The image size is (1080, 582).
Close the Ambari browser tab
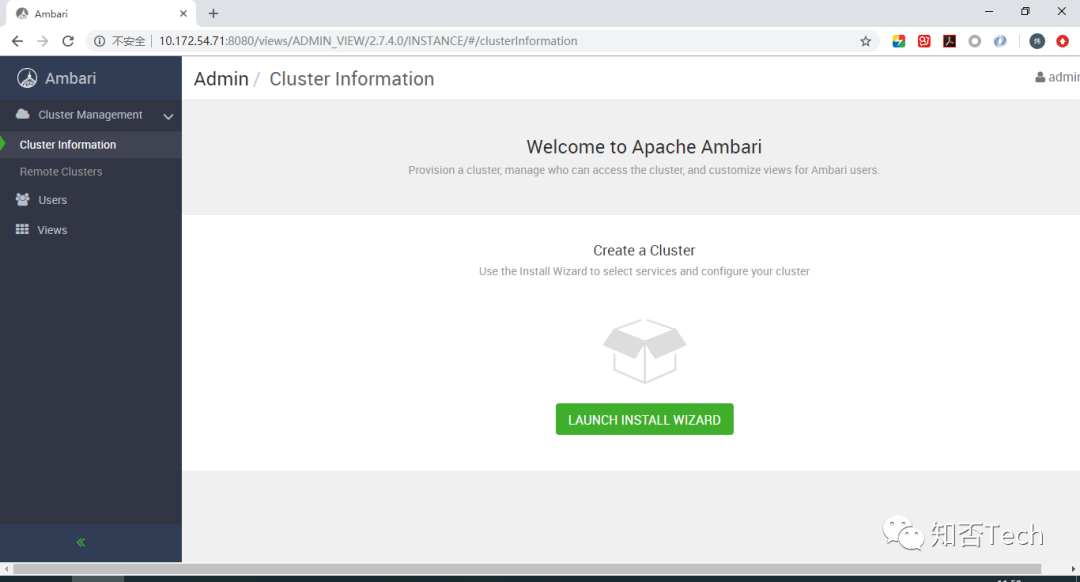(183, 13)
